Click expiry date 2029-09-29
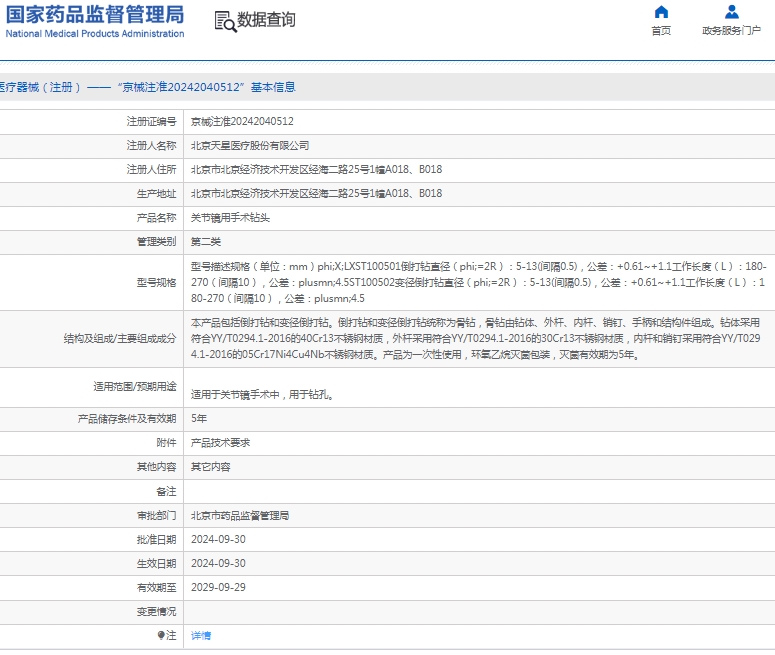 pos(218,587)
